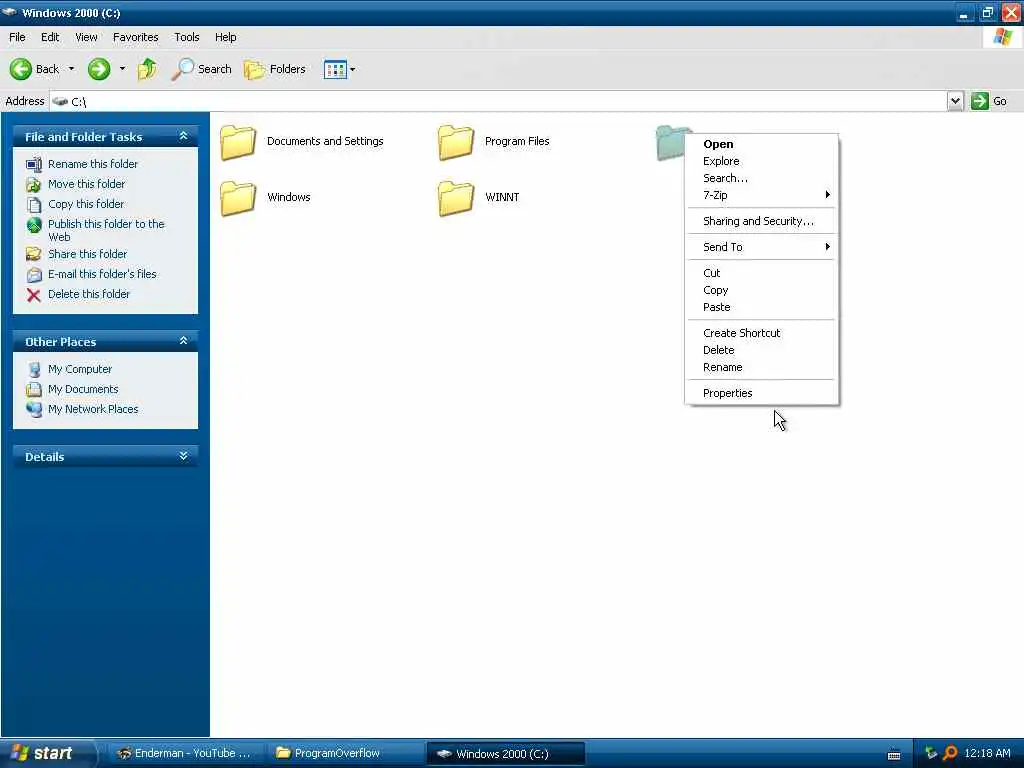Screen dimensions: 1024x768
Task: Expand the Details panel
Action: click(184, 456)
